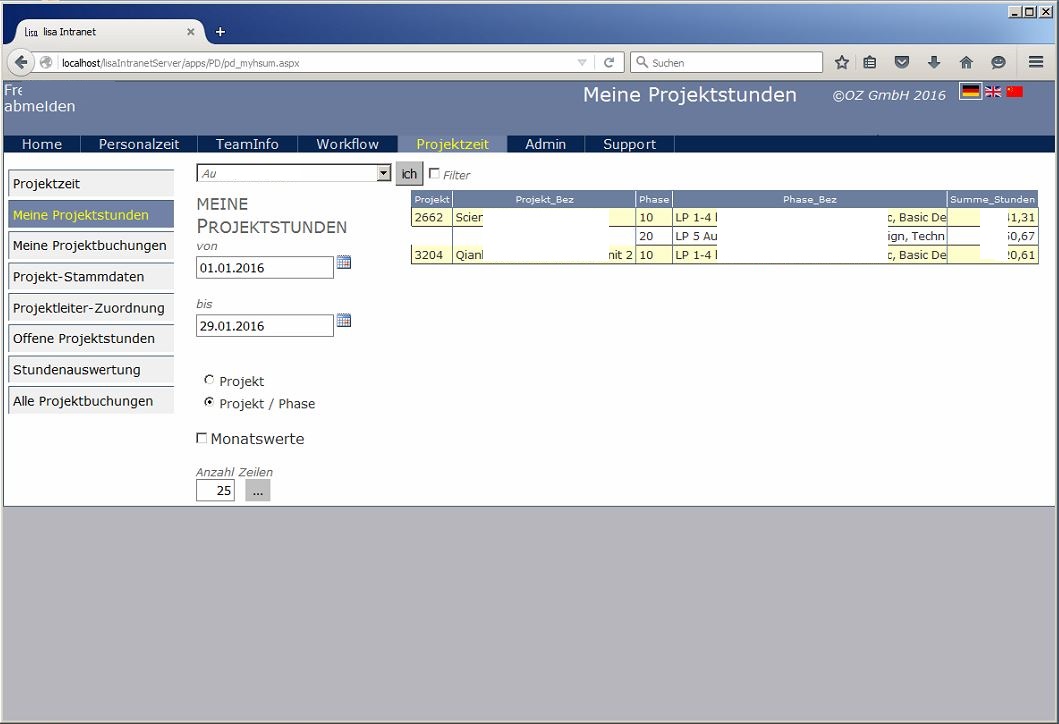Click the 'ich' button
The image size is (1059, 724).
[x=409, y=174]
